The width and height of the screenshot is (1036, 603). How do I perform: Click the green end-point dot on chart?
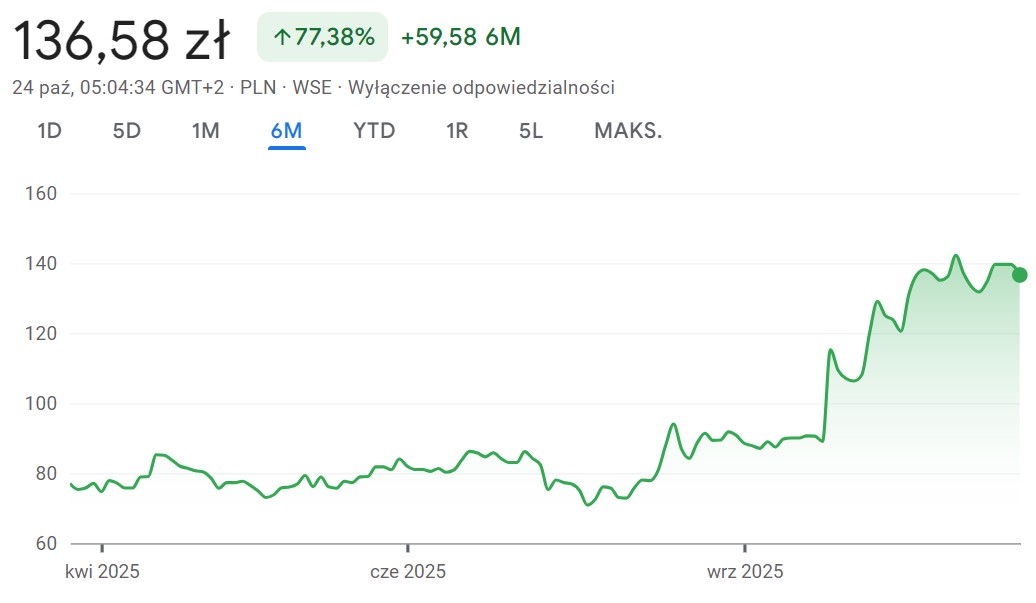[1019, 275]
